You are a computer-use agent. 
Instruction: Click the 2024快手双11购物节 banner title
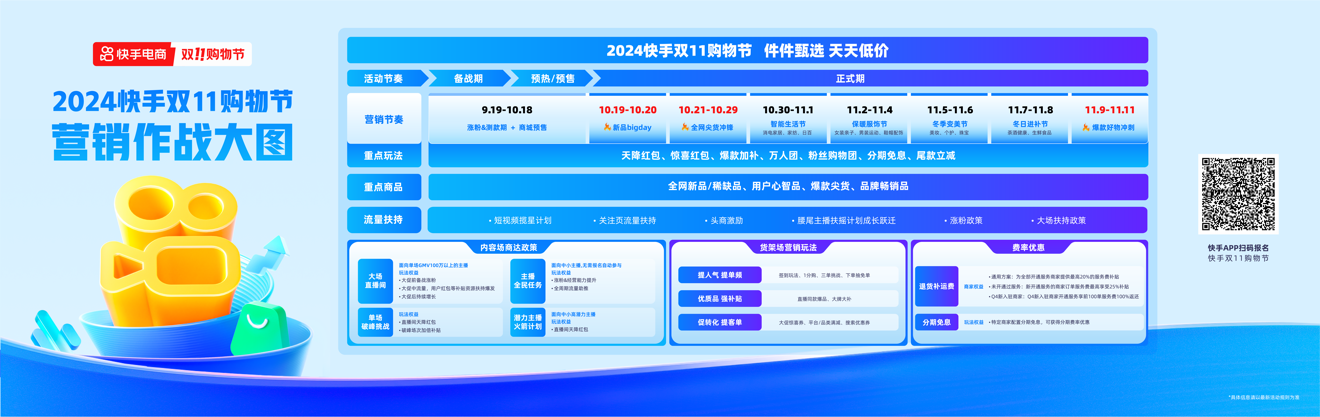pos(747,50)
